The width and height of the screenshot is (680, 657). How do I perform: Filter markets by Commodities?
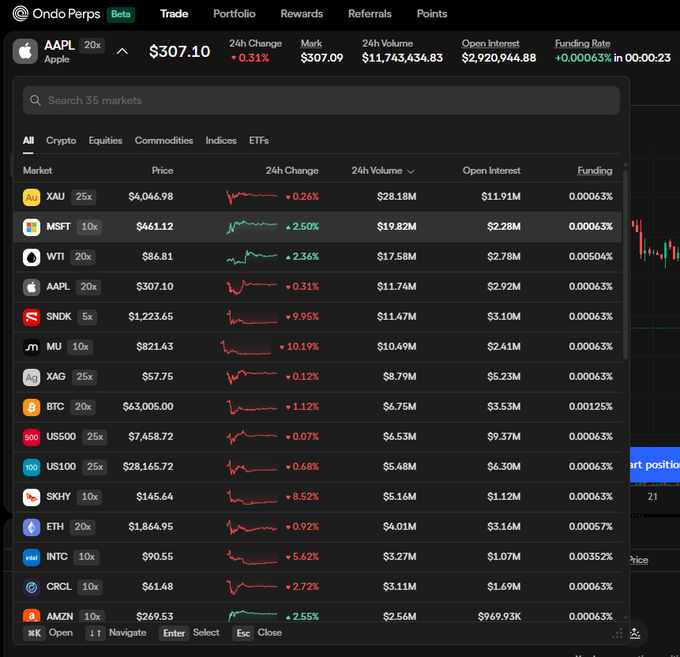click(164, 141)
